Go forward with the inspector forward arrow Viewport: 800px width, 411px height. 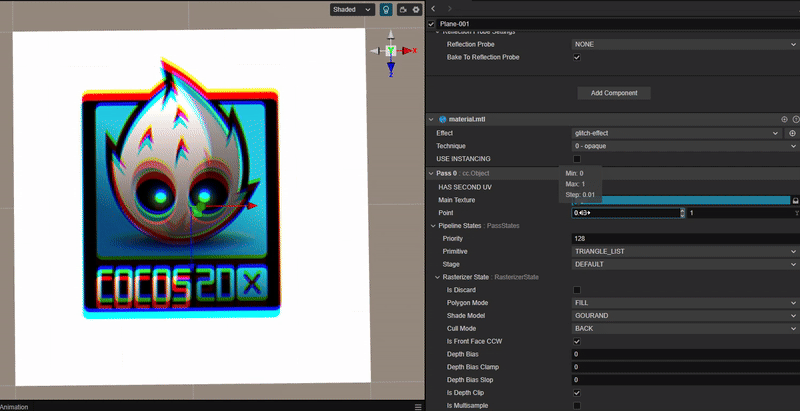coord(449,9)
